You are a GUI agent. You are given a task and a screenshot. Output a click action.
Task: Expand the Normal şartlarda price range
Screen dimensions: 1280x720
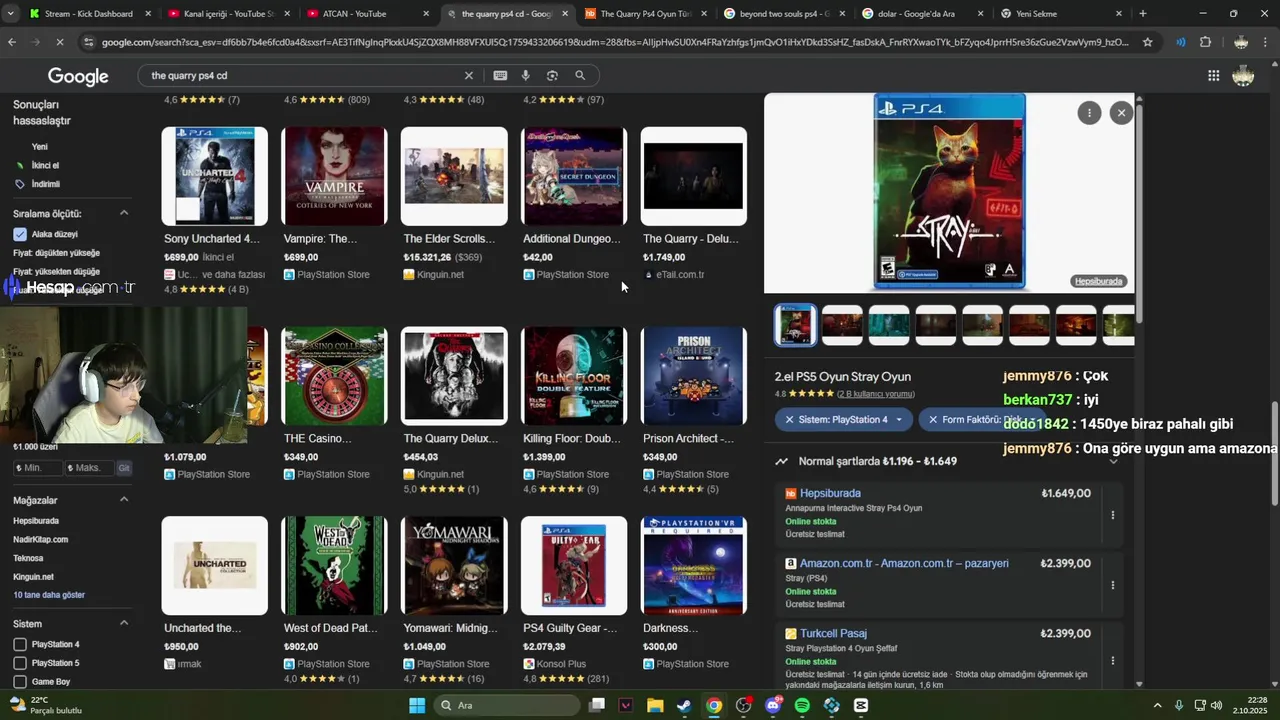coord(1113,461)
